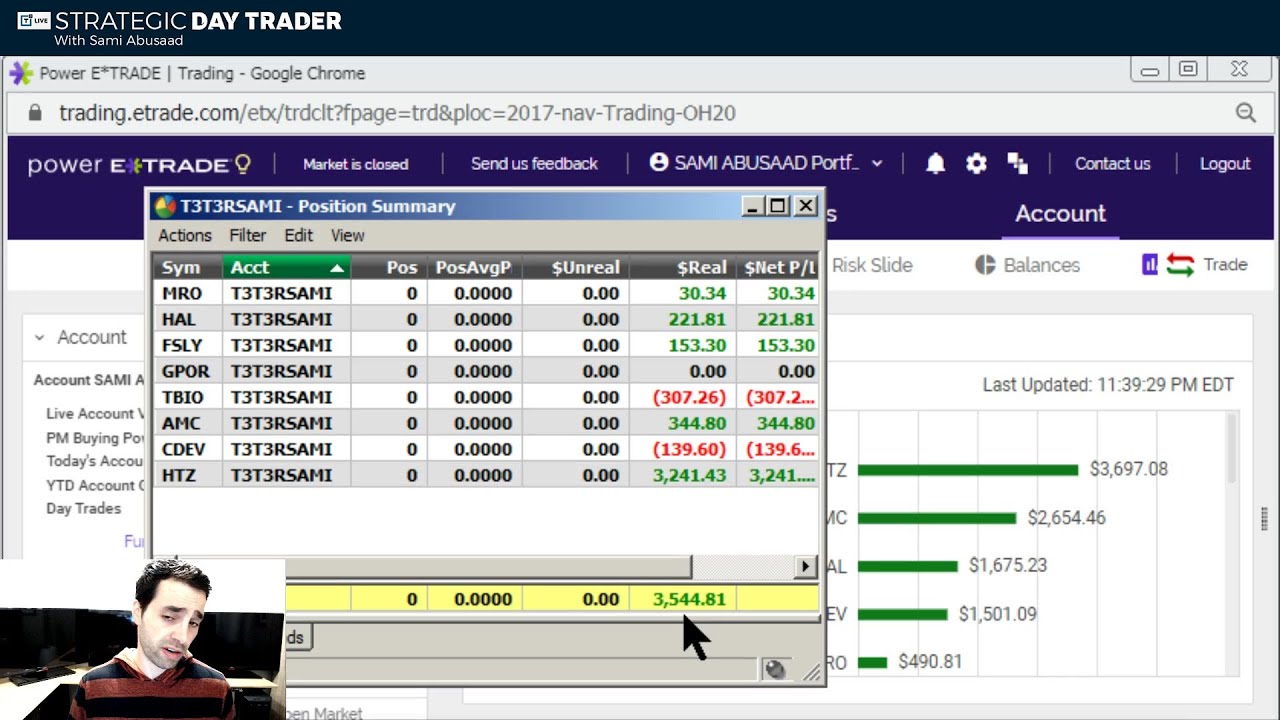Image resolution: width=1280 pixels, height=720 pixels.
Task: Click the Trade button
Action: (1225, 265)
